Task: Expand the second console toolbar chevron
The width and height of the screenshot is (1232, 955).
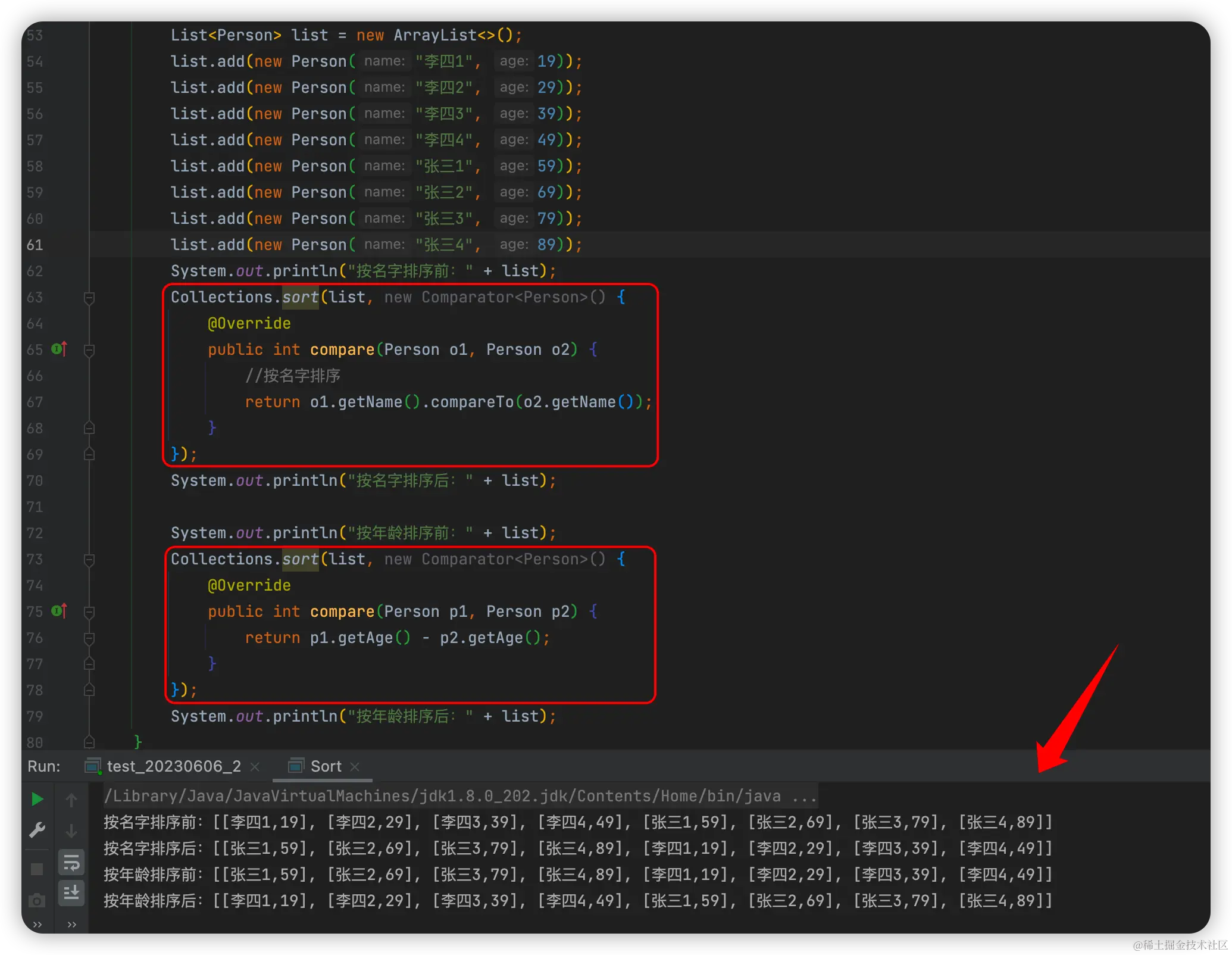Action: pyautogui.click(x=71, y=924)
